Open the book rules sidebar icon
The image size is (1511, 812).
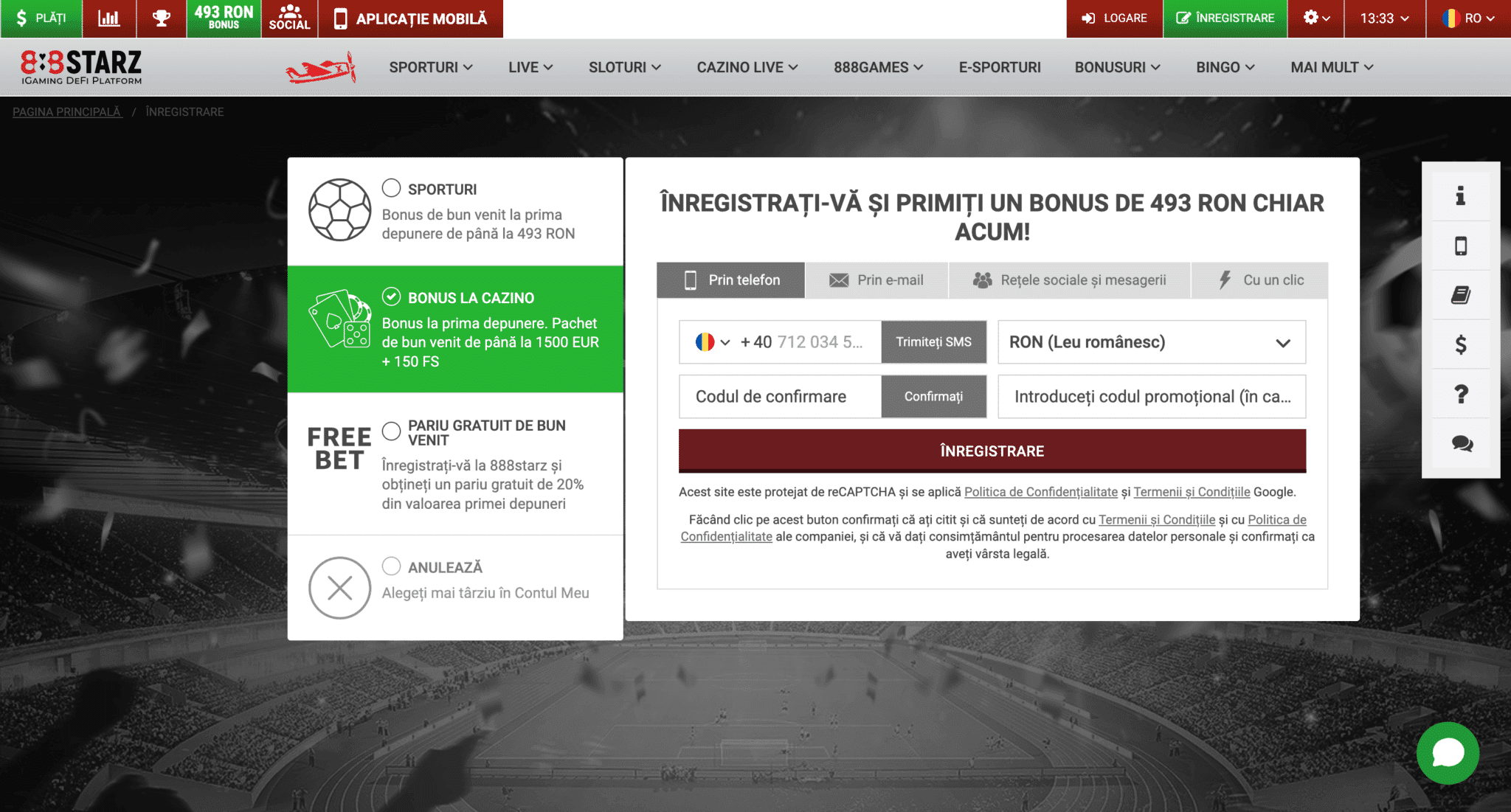point(1460,295)
